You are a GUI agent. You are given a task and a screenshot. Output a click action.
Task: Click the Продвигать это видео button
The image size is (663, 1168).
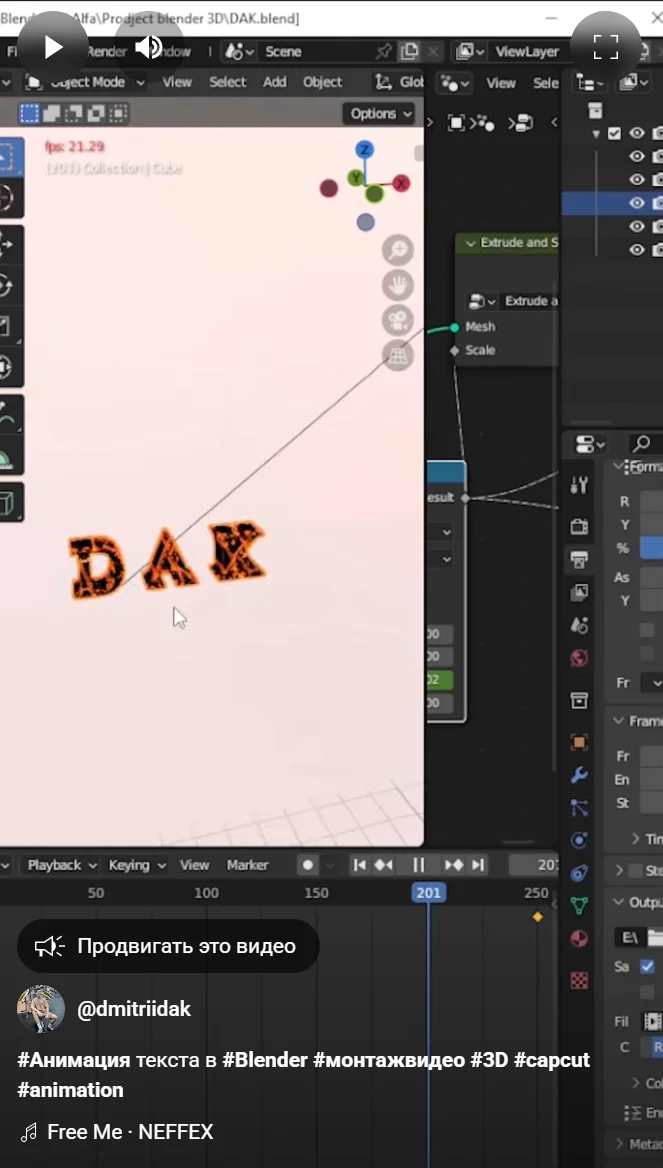coord(168,946)
